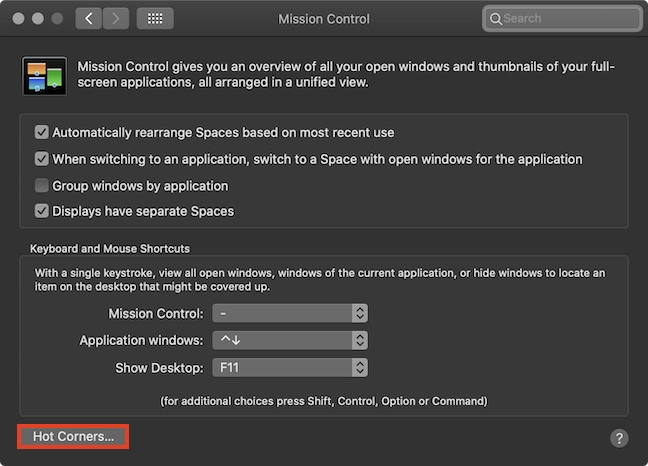Enable Group windows by application
This screenshot has width=648, height=466.
coord(41,185)
